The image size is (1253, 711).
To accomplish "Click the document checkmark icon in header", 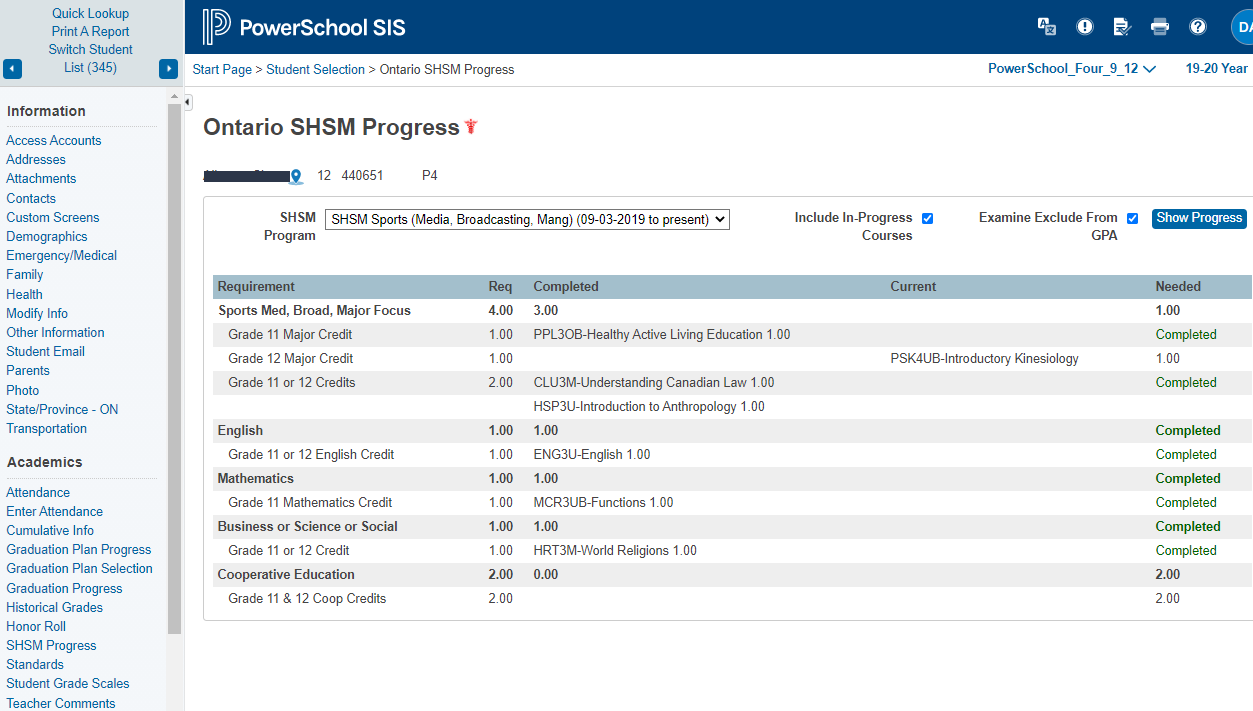I will 1122,27.
